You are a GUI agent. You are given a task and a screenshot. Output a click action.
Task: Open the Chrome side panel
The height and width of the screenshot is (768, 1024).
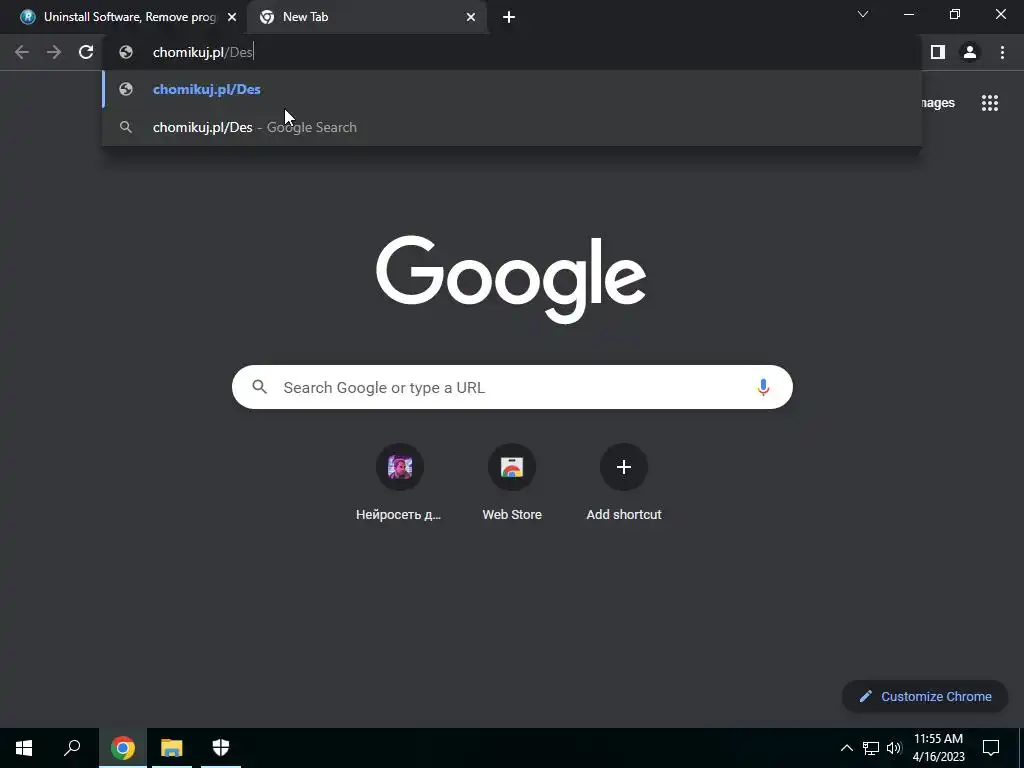[938, 52]
